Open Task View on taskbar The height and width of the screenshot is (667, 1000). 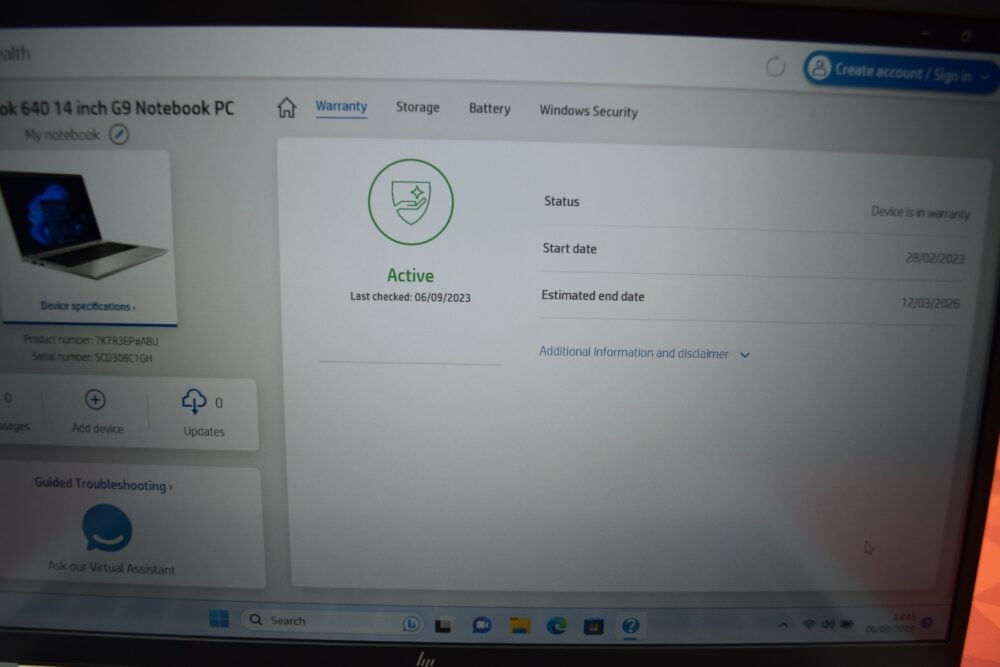pyautogui.click(x=443, y=626)
